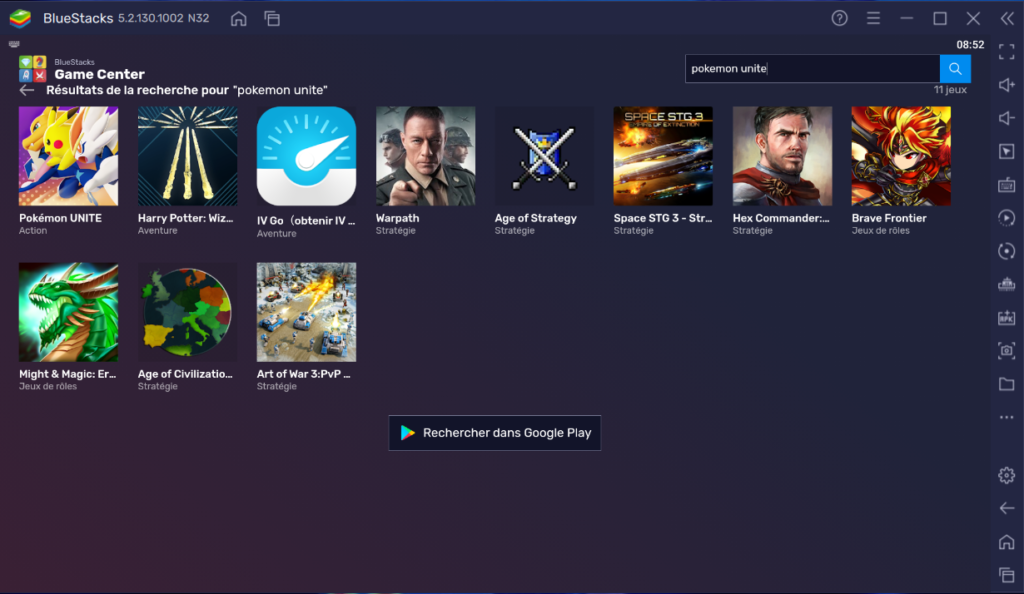Open the Might & Magic dragon thumbnail
This screenshot has height=594, width=1024.
(x=69, y=312)
